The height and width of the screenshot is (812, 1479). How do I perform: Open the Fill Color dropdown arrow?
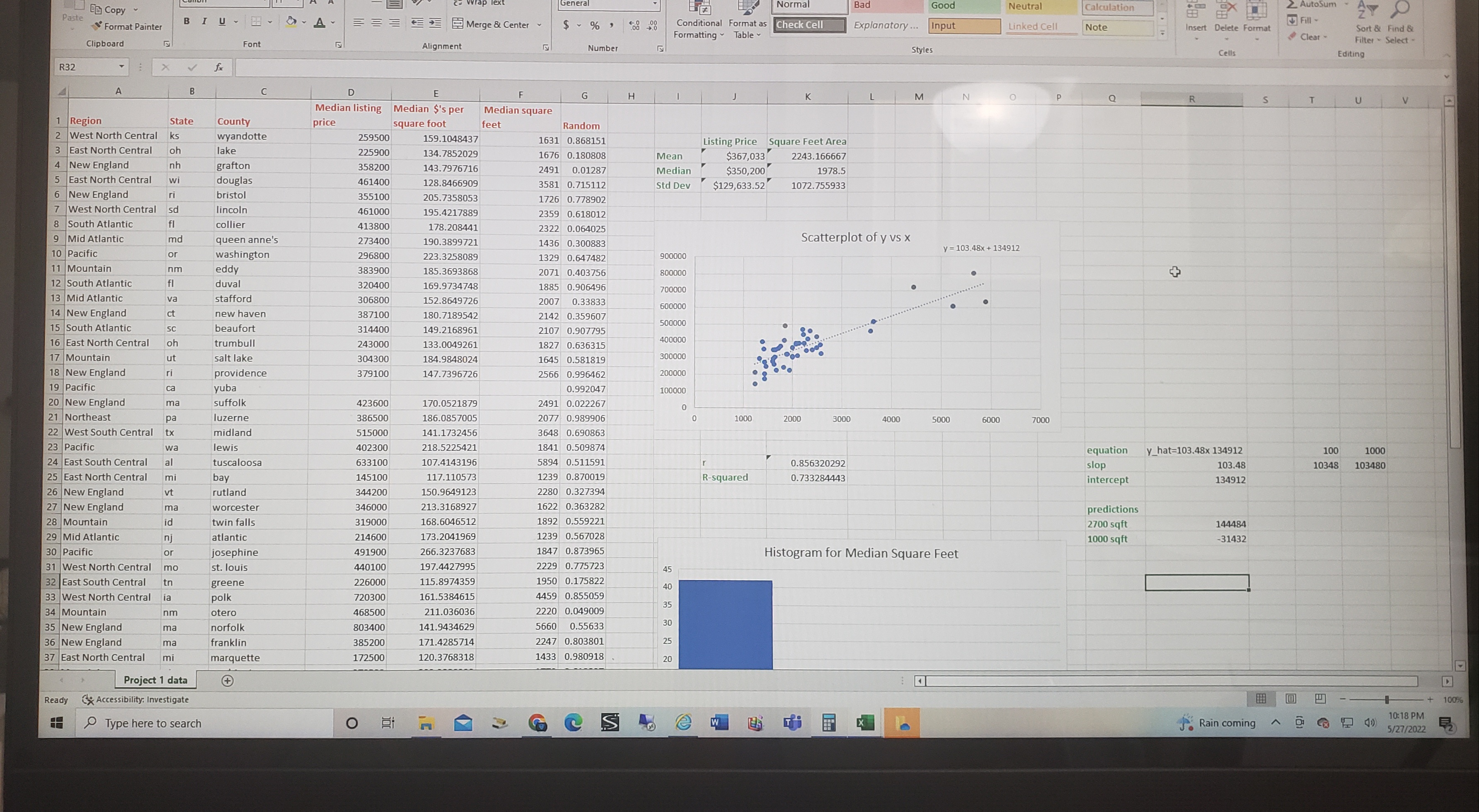304,22
